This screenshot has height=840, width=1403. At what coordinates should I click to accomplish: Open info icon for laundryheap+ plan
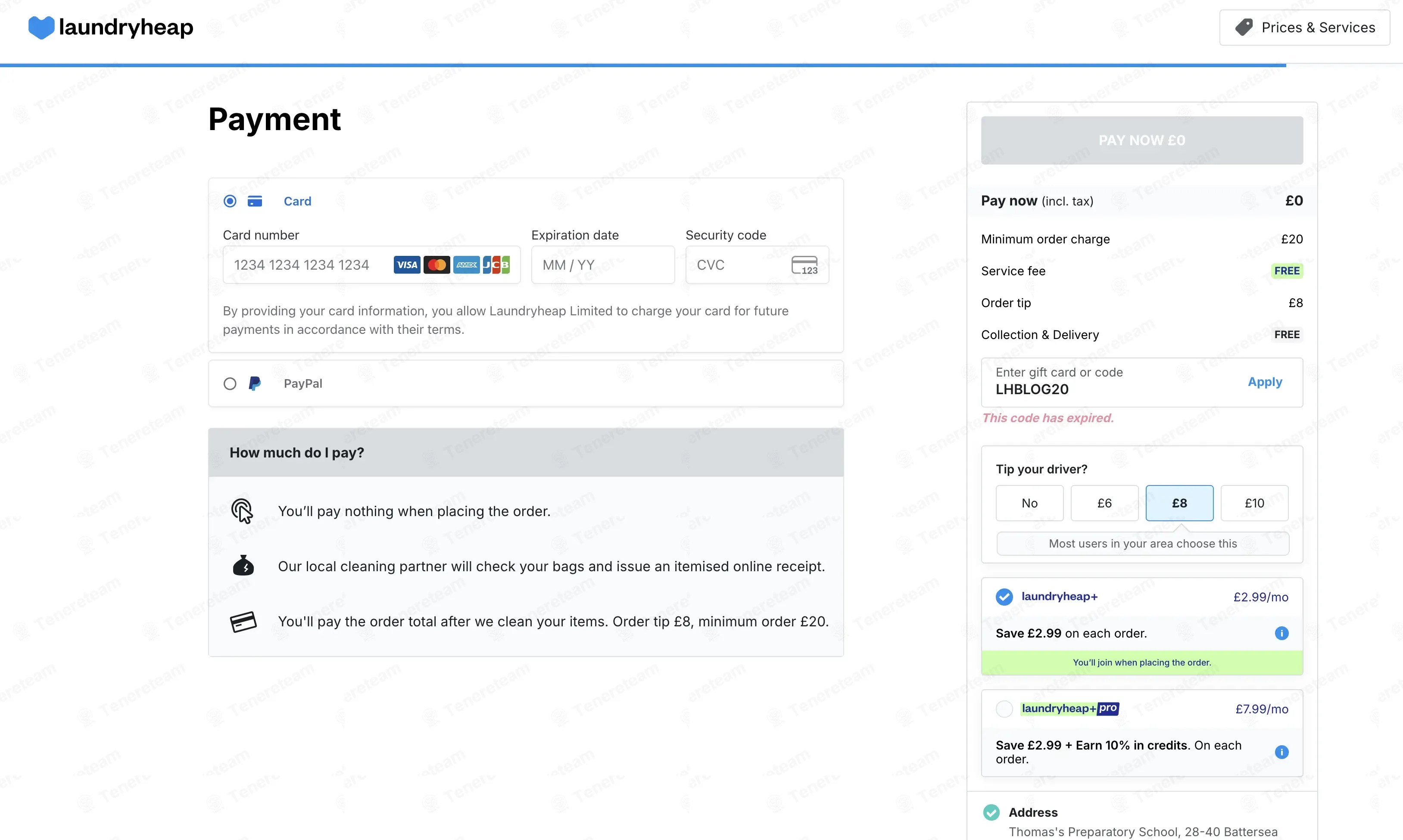click(1281, 633)
